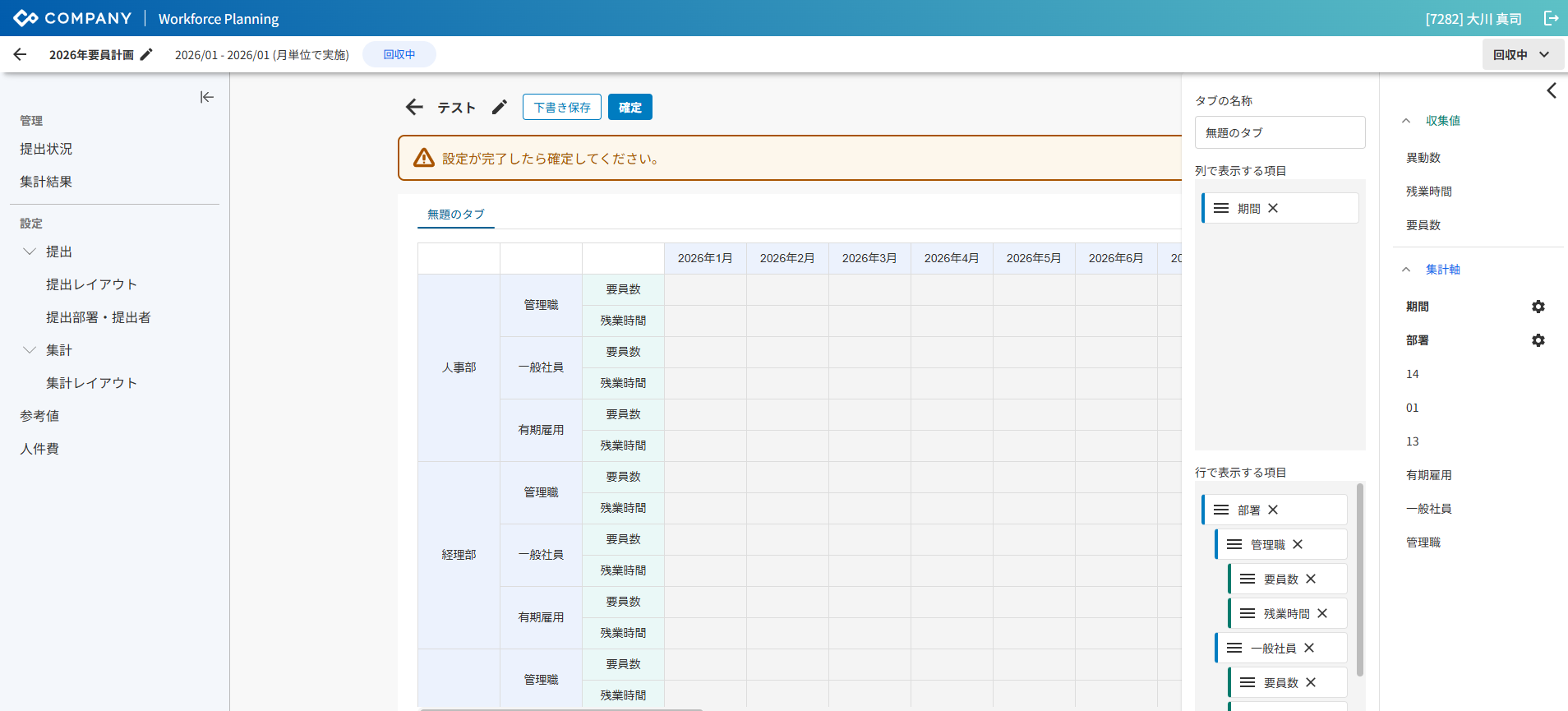Image resolution: width=1568 pixels, height=711 pixels.
Task: Click the 部署 axis label in 集計軸
Action: click(x=1418, y=340)
